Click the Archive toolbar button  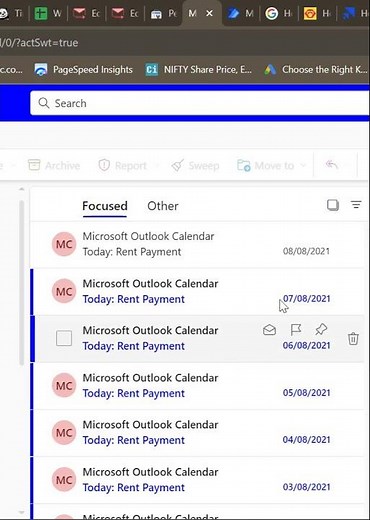(54, 165)
